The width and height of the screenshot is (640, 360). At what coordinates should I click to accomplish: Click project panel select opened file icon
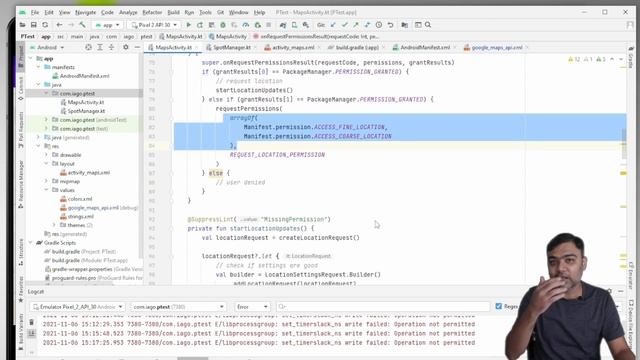pyautogui.click(x=88, y=47)
